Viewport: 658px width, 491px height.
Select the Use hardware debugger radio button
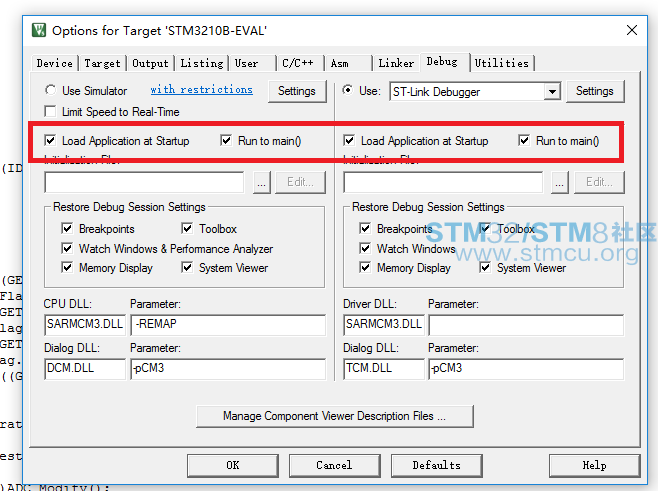[347, 90]
